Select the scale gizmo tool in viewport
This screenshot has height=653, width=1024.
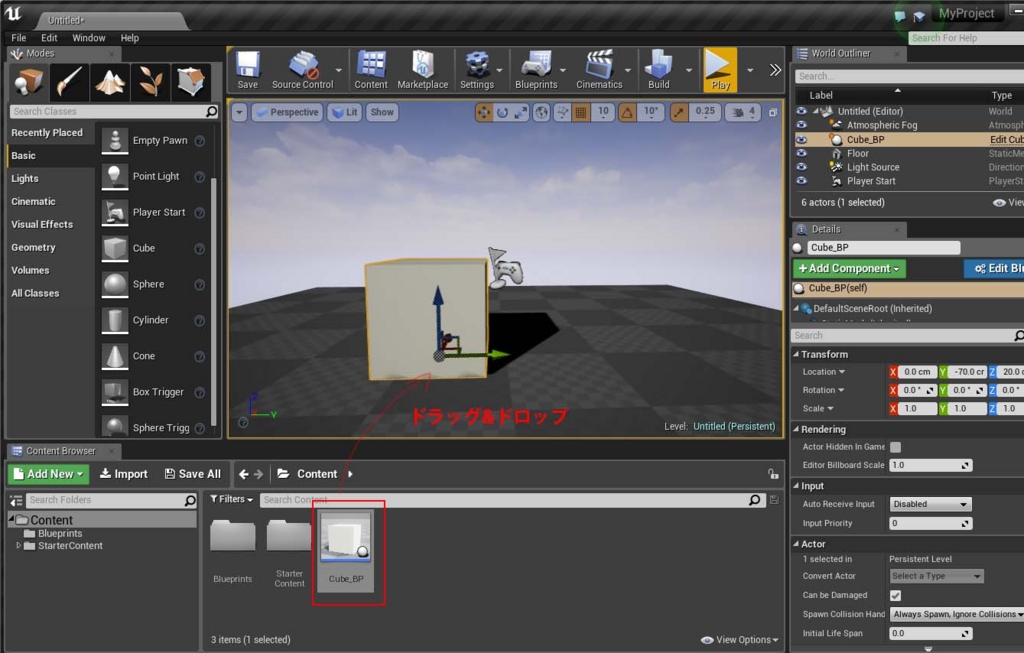(x=520, y=112)
